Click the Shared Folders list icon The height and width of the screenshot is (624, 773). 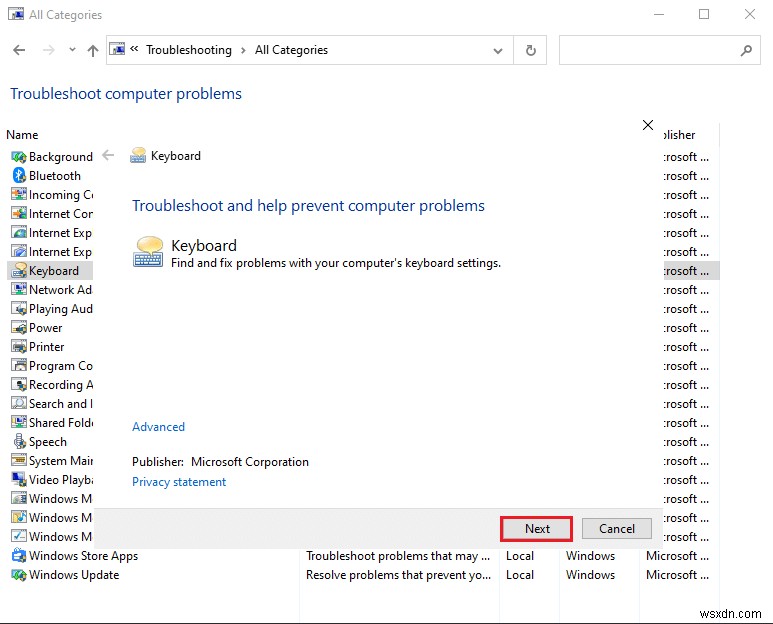coord(19,422)
